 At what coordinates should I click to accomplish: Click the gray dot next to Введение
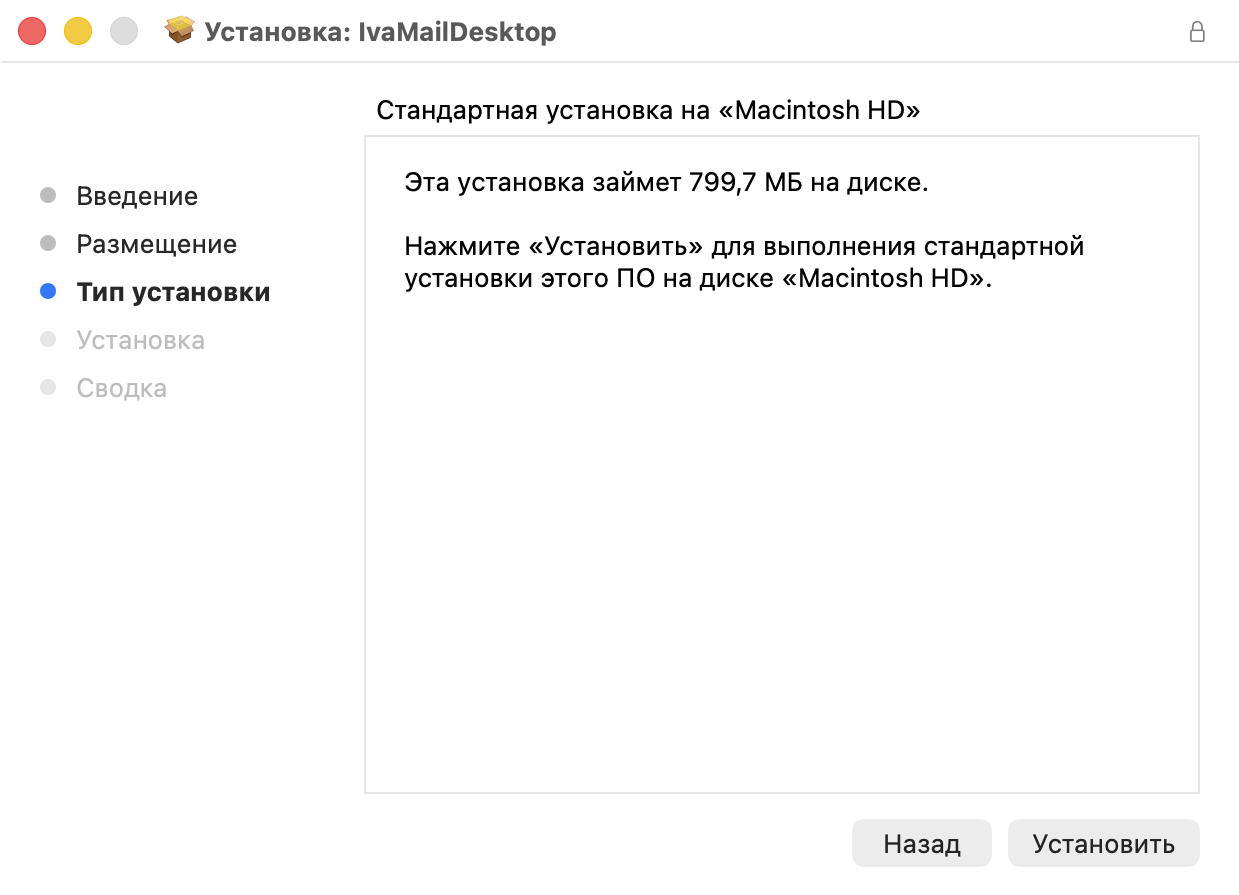[47, 196]
